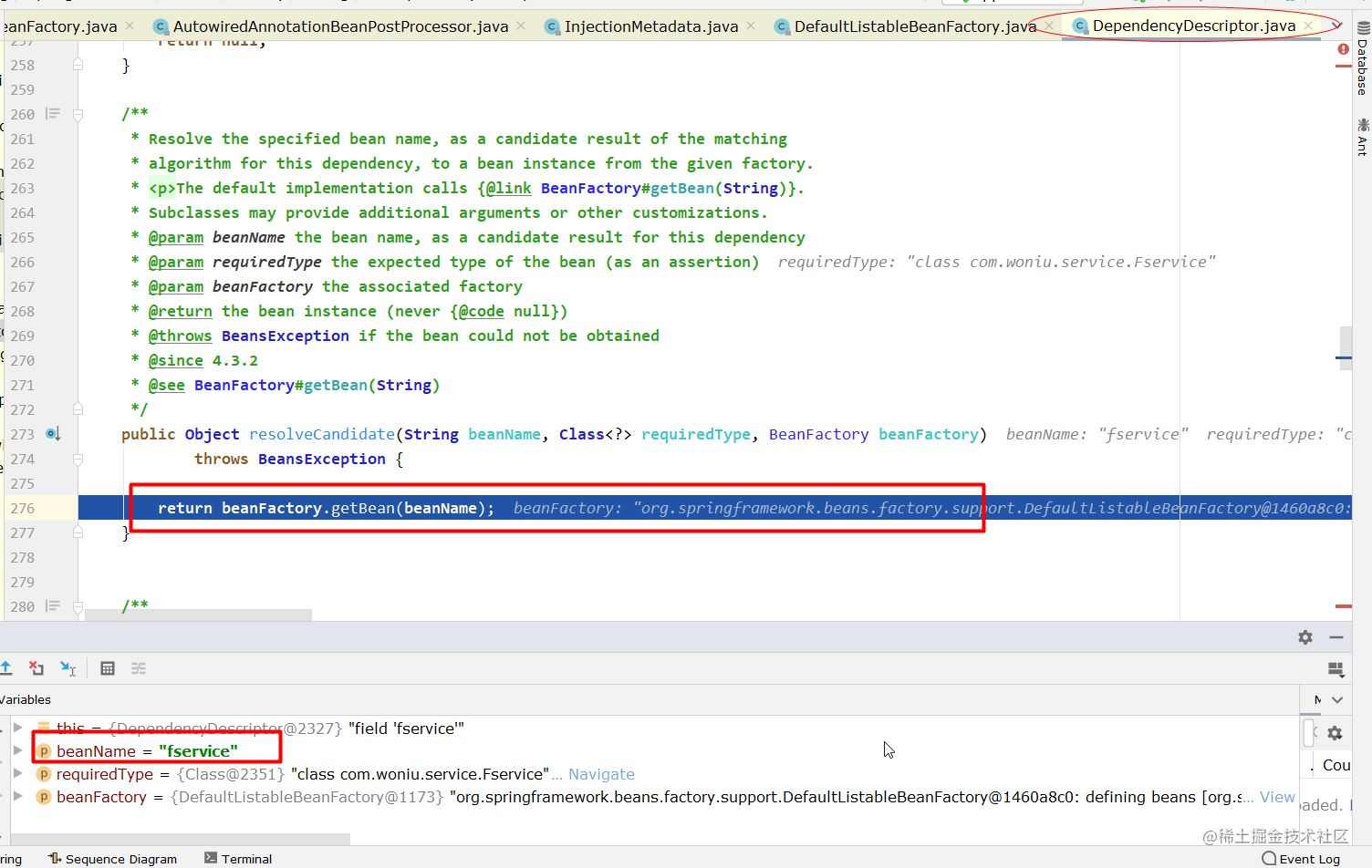The image size is (1372, 868).
Task: Expand the 'this' variable node
Action: 17,728
